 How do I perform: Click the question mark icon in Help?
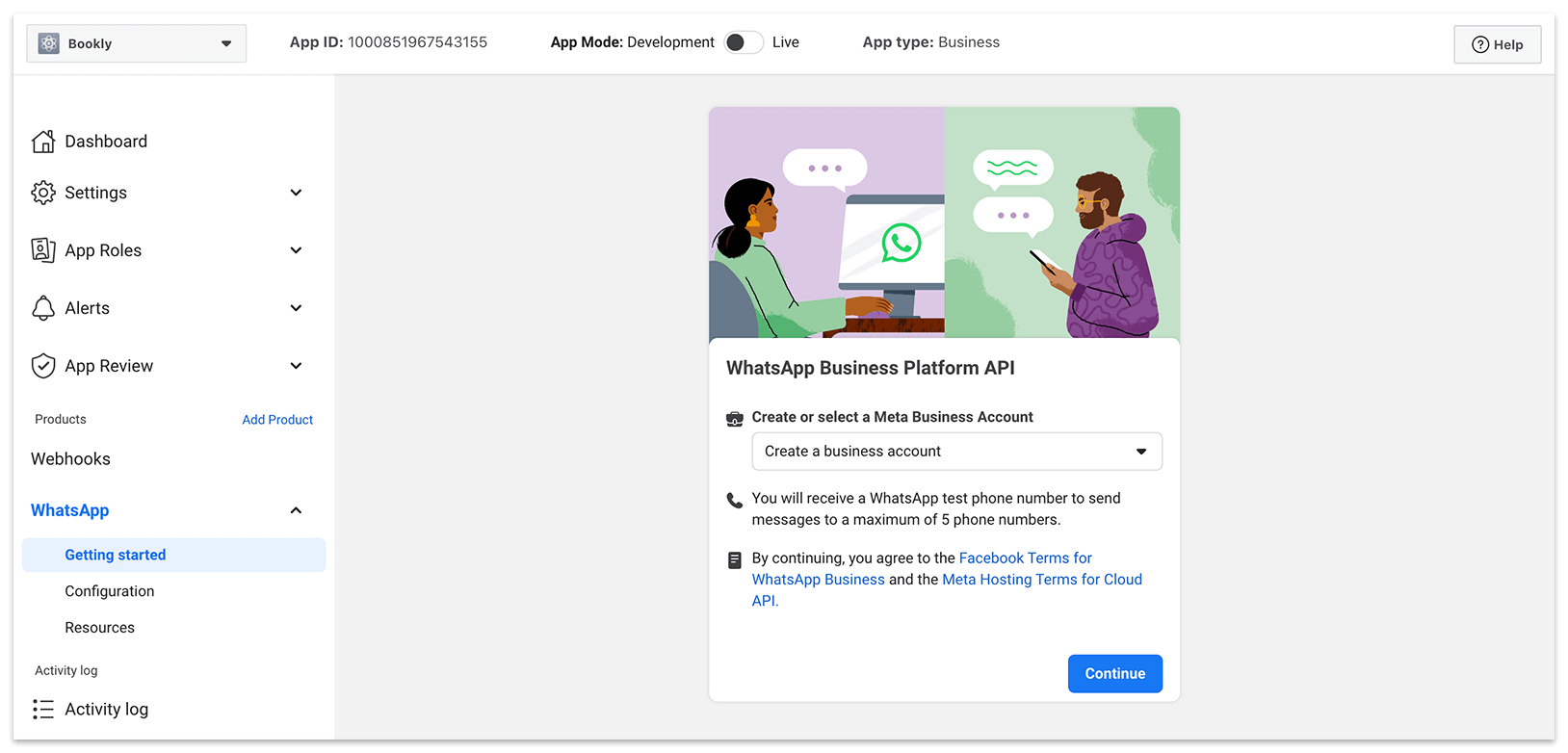click(1480, 44)
